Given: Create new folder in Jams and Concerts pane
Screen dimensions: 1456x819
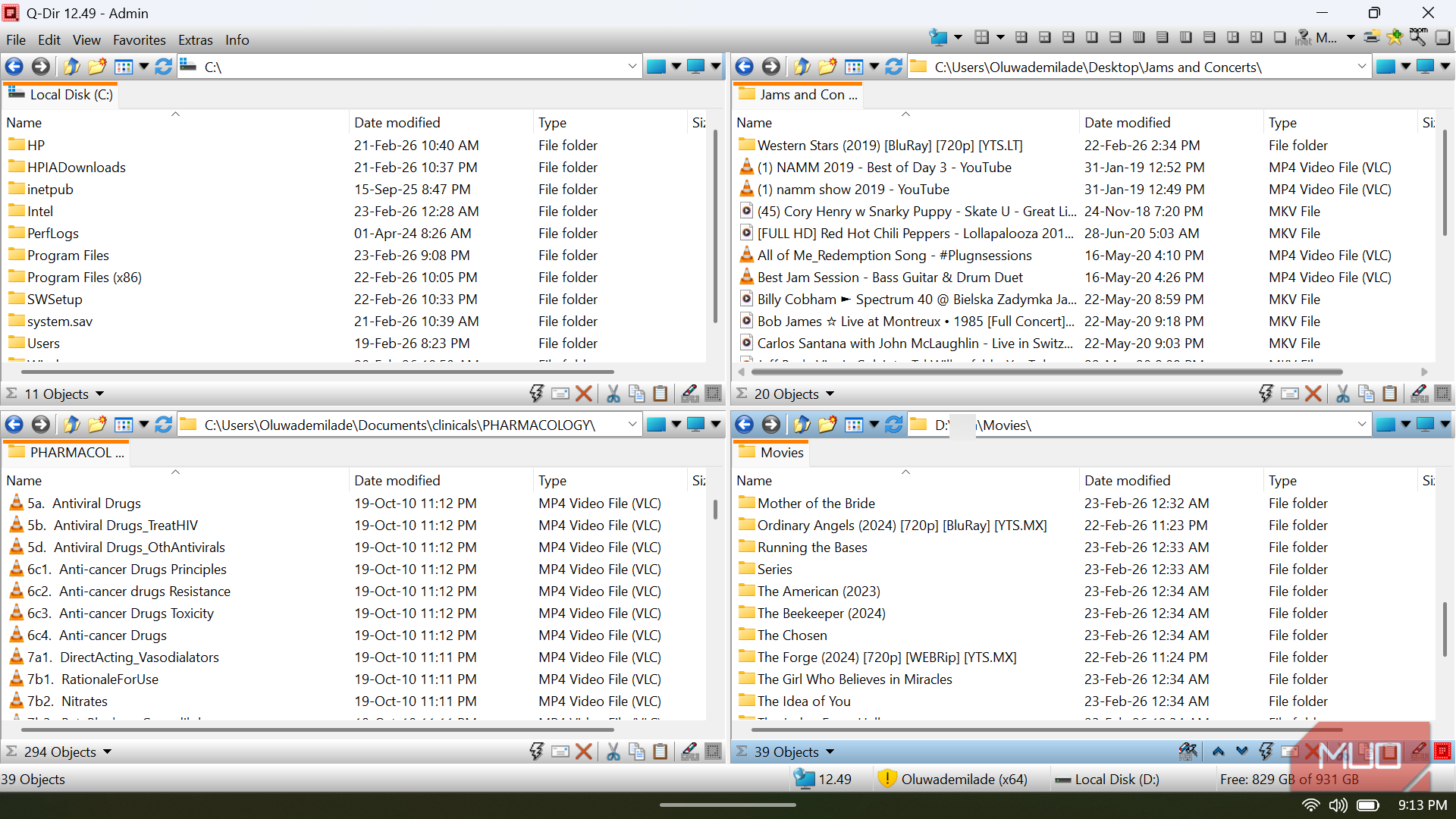Looking at the screenshot, I should (x=827, y=67).
